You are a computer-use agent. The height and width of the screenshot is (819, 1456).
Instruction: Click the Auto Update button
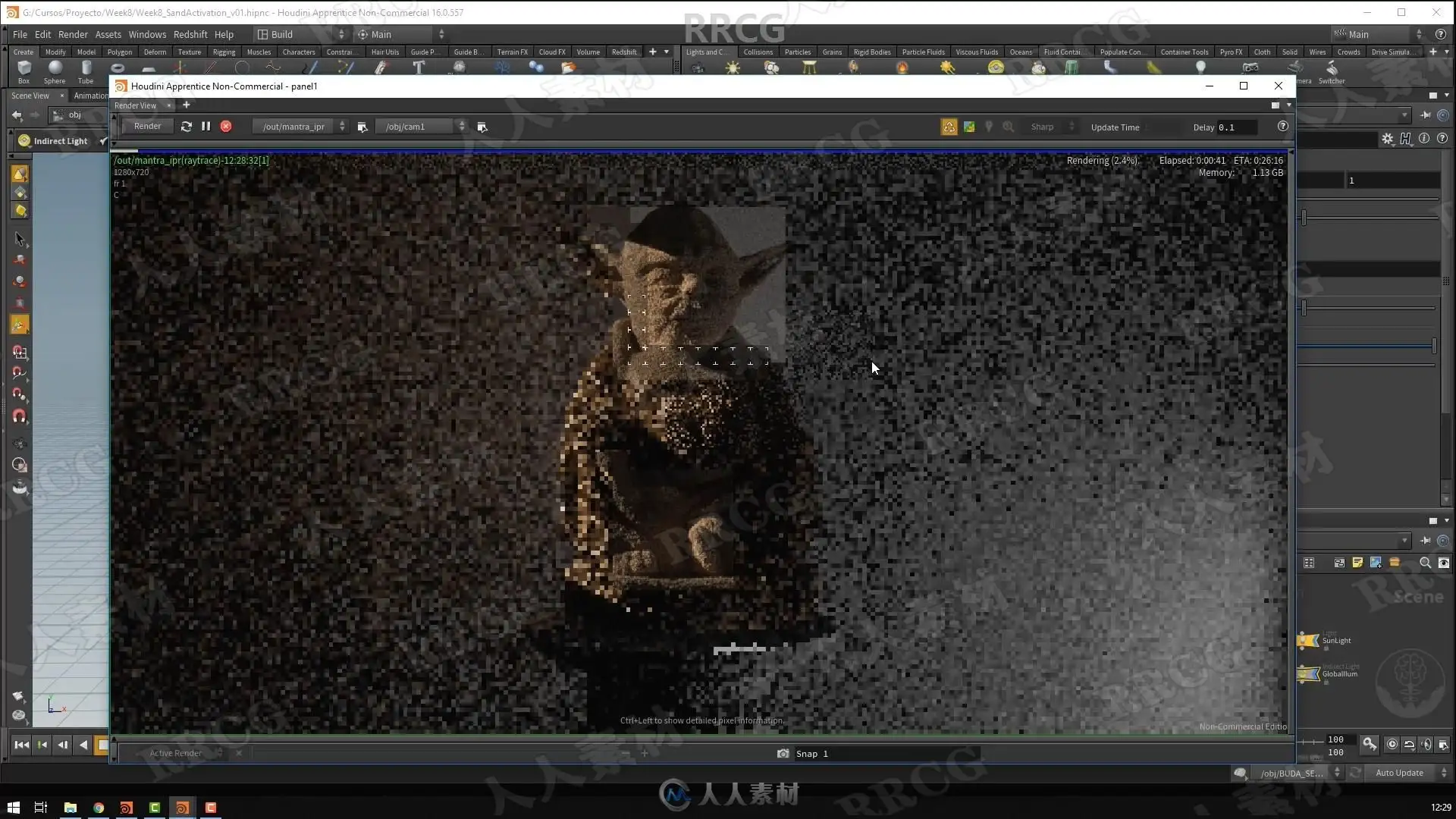(1399, 773)
